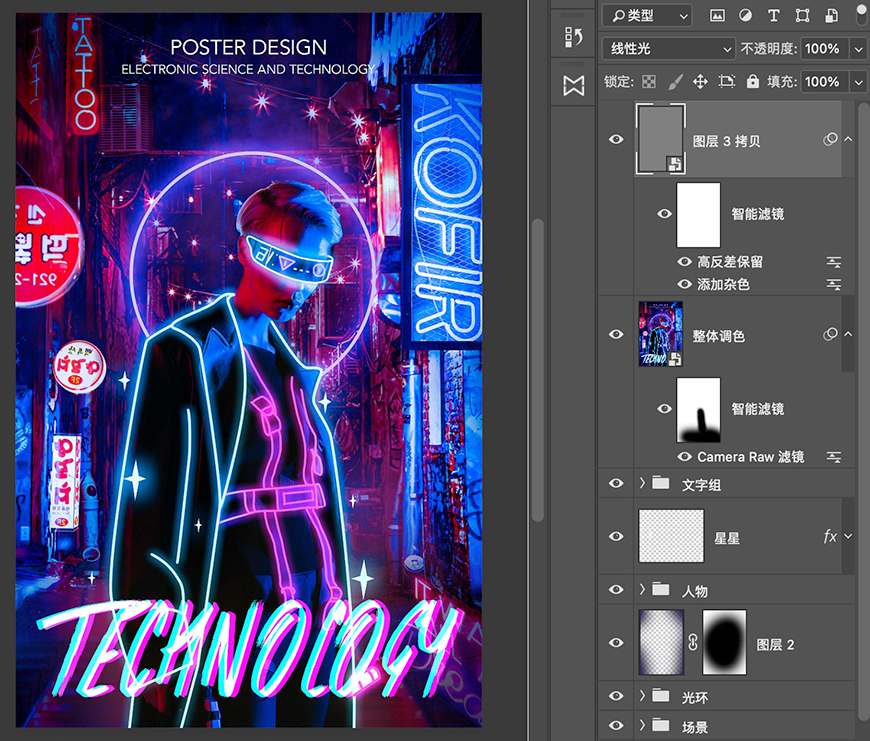
Task: Filter layers by shape layers icon
Action: click(801, 15)
